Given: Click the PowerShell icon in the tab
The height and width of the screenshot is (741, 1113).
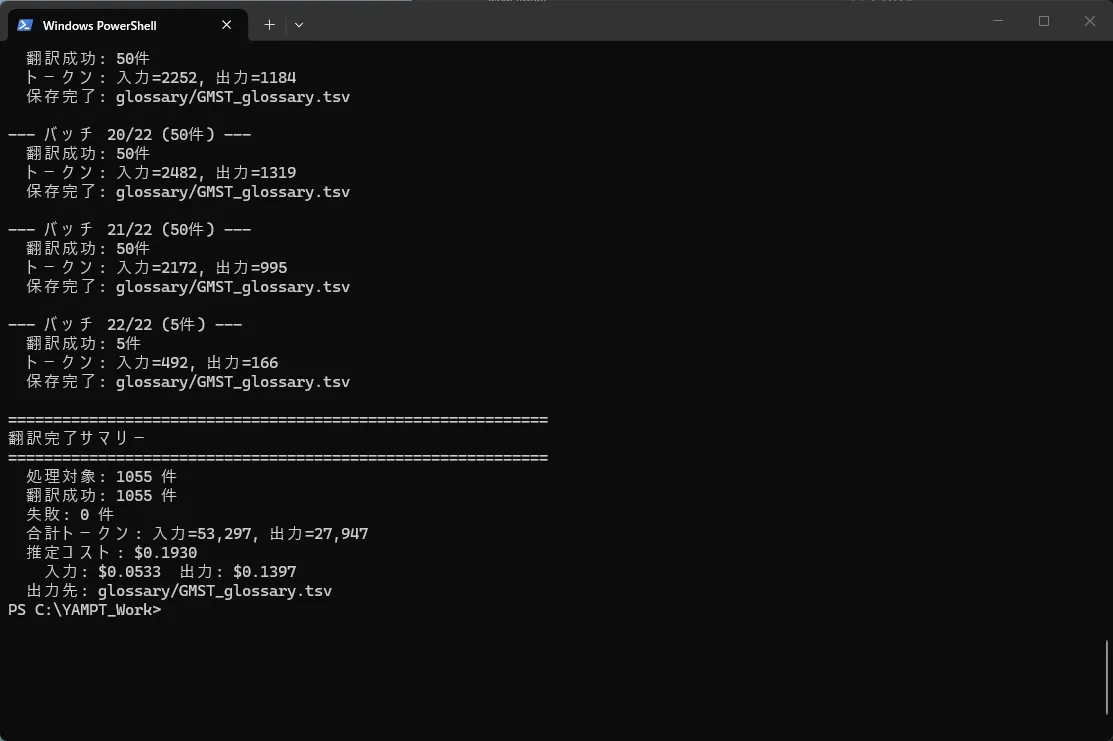Looking at the screenshot, I should pos(25,25).
